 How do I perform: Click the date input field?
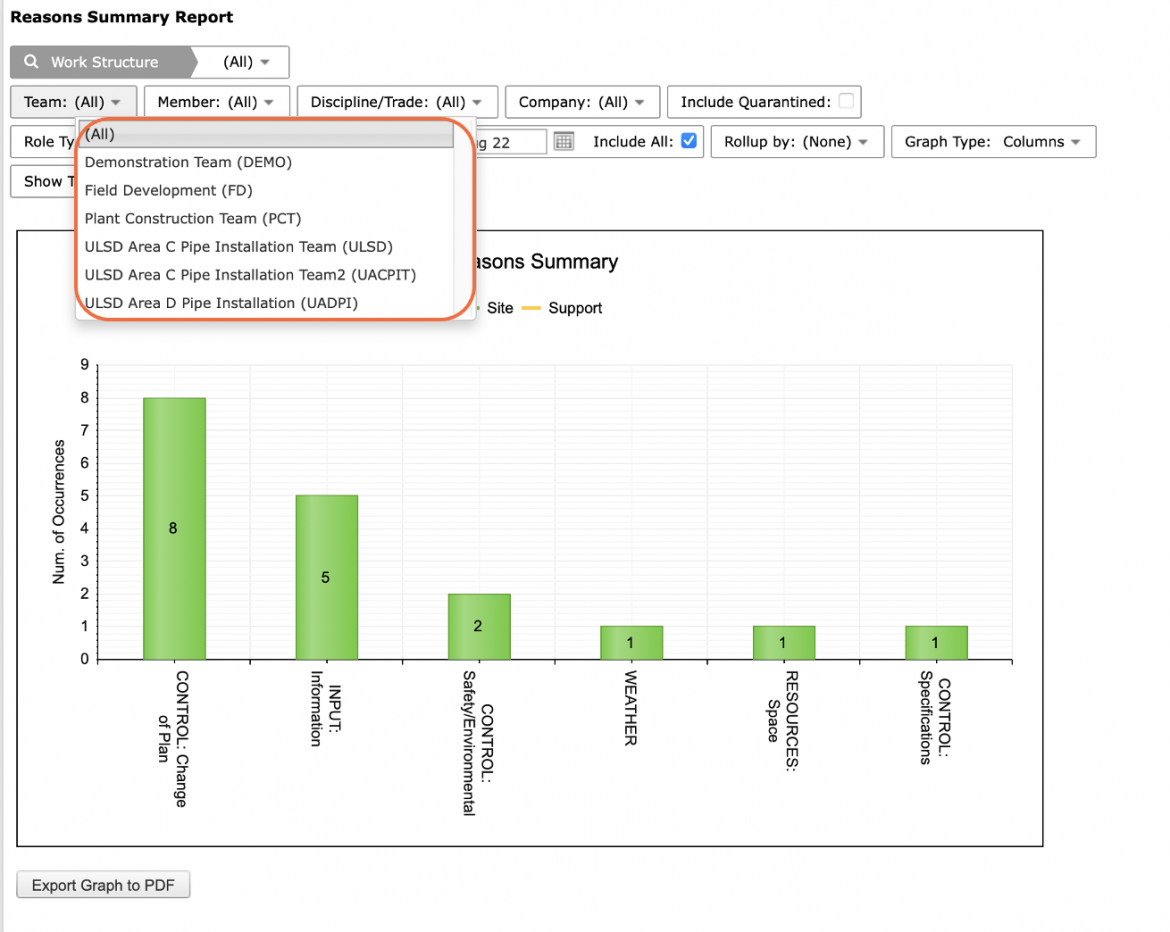coord(511,142)
